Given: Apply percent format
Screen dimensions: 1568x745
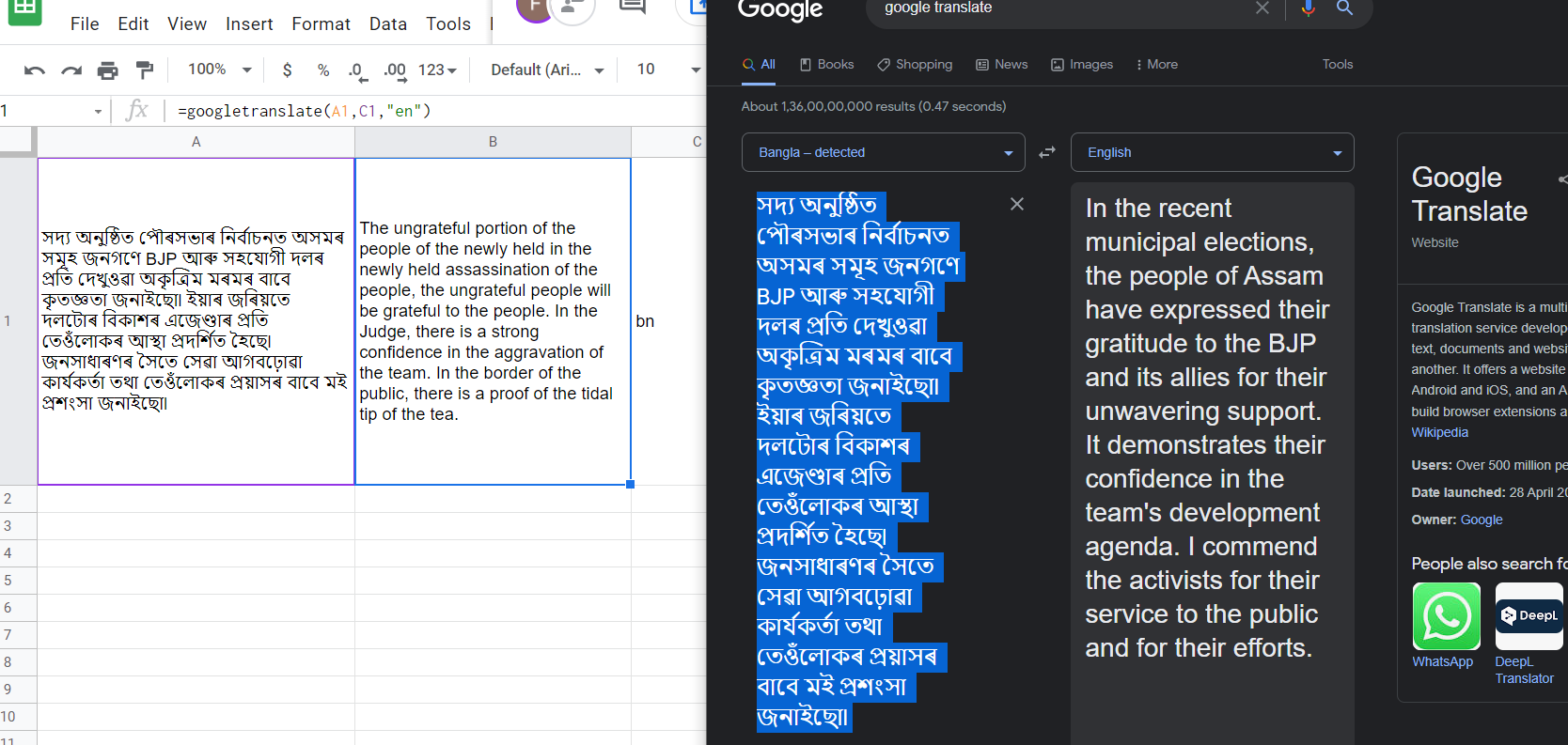Looking at the screenshot, I should coord(323,70).
